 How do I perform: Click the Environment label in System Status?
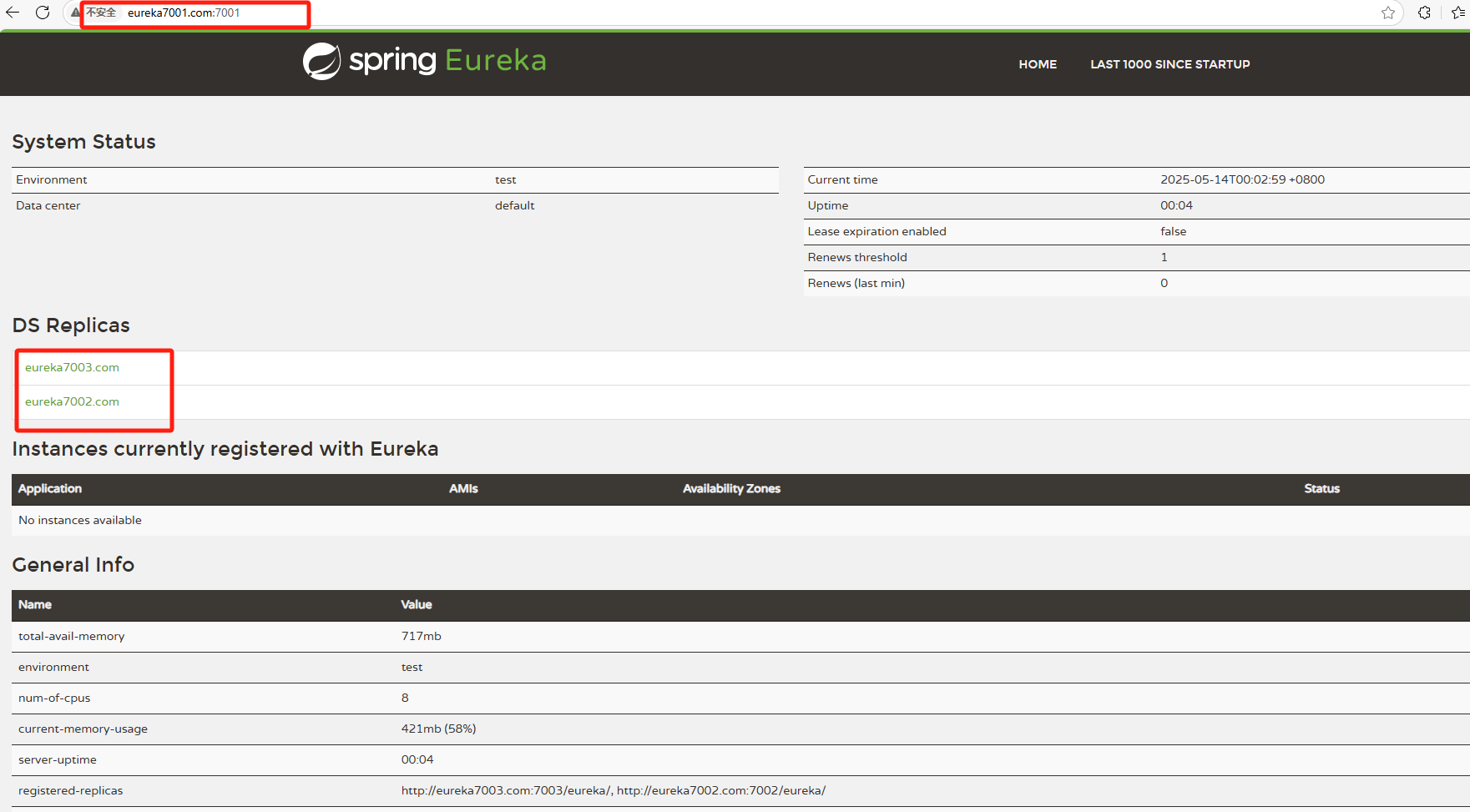click(x=51, y=179)
